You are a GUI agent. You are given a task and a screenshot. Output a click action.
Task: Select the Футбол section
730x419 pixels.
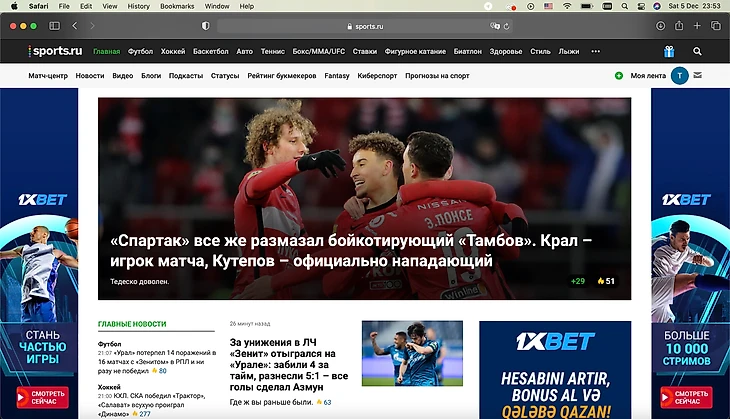[140, 51]
